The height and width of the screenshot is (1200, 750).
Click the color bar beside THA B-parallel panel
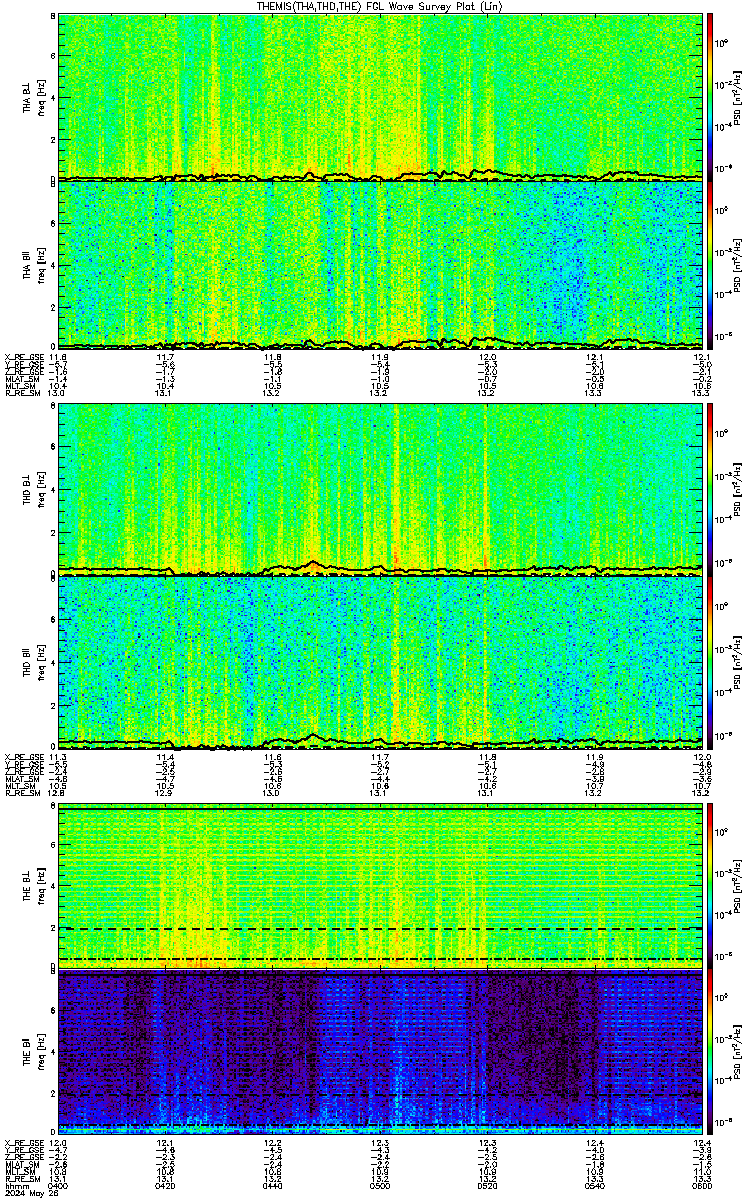710,264
